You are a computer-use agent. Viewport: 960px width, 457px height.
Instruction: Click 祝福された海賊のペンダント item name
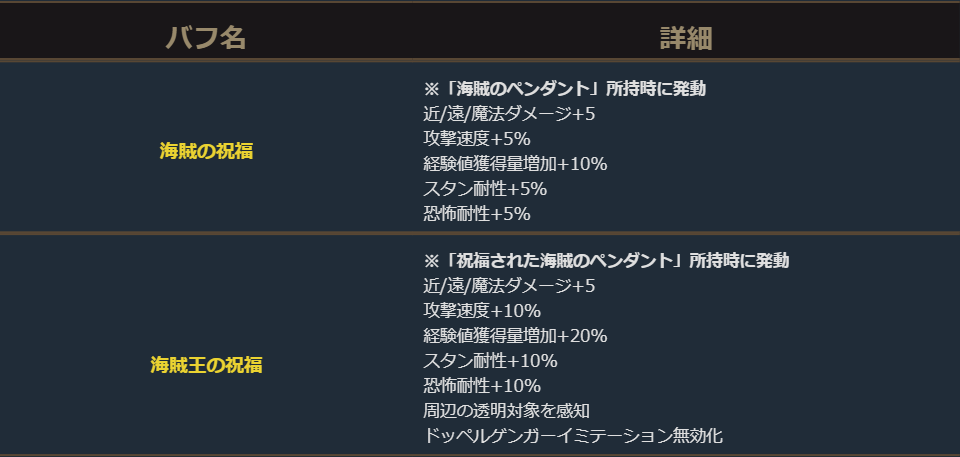coord(559,261)
